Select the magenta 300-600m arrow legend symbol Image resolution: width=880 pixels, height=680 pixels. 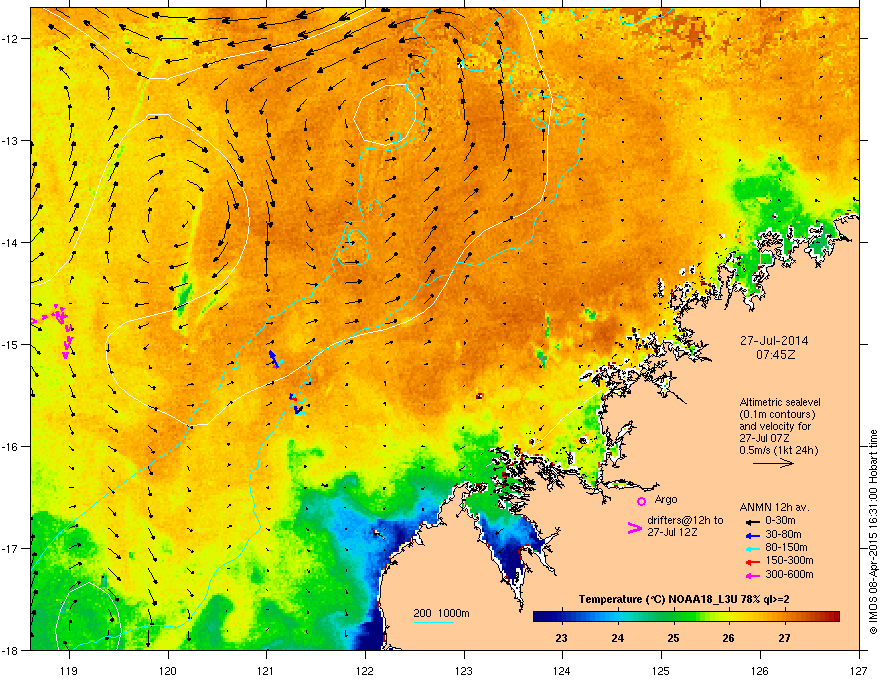752,575
